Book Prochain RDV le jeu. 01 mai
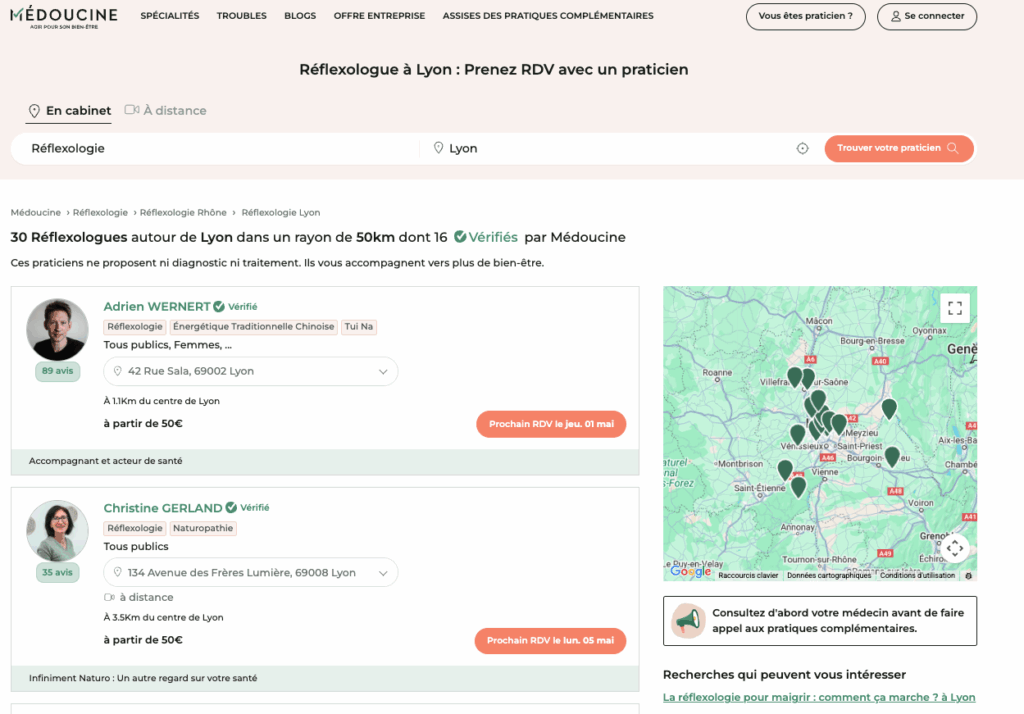Image resolution: width=1024 pixels, height=714 pixels. 551,424
